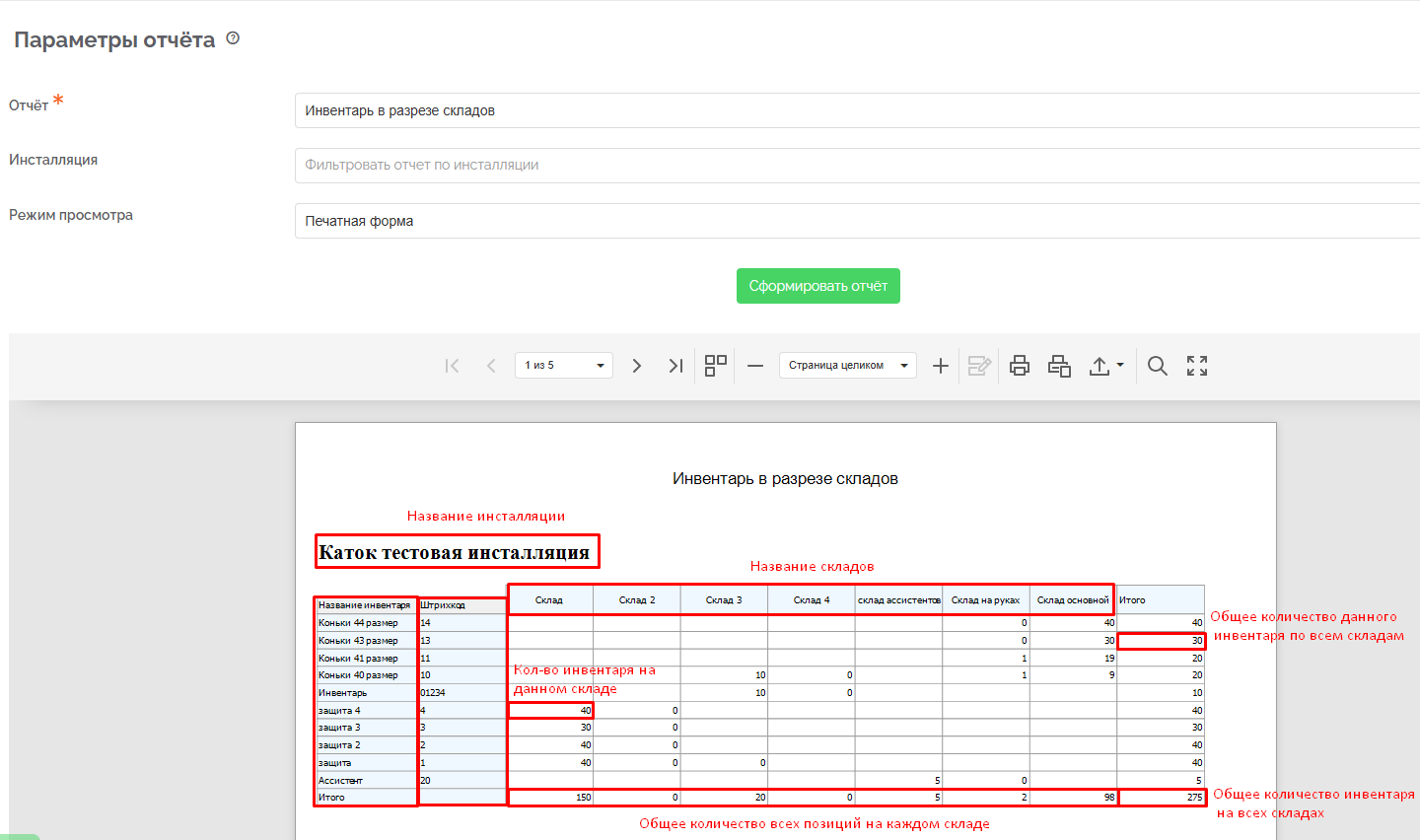Select the Коньки 44 размер row
The image size is (1420, 840).
point(359,623)
